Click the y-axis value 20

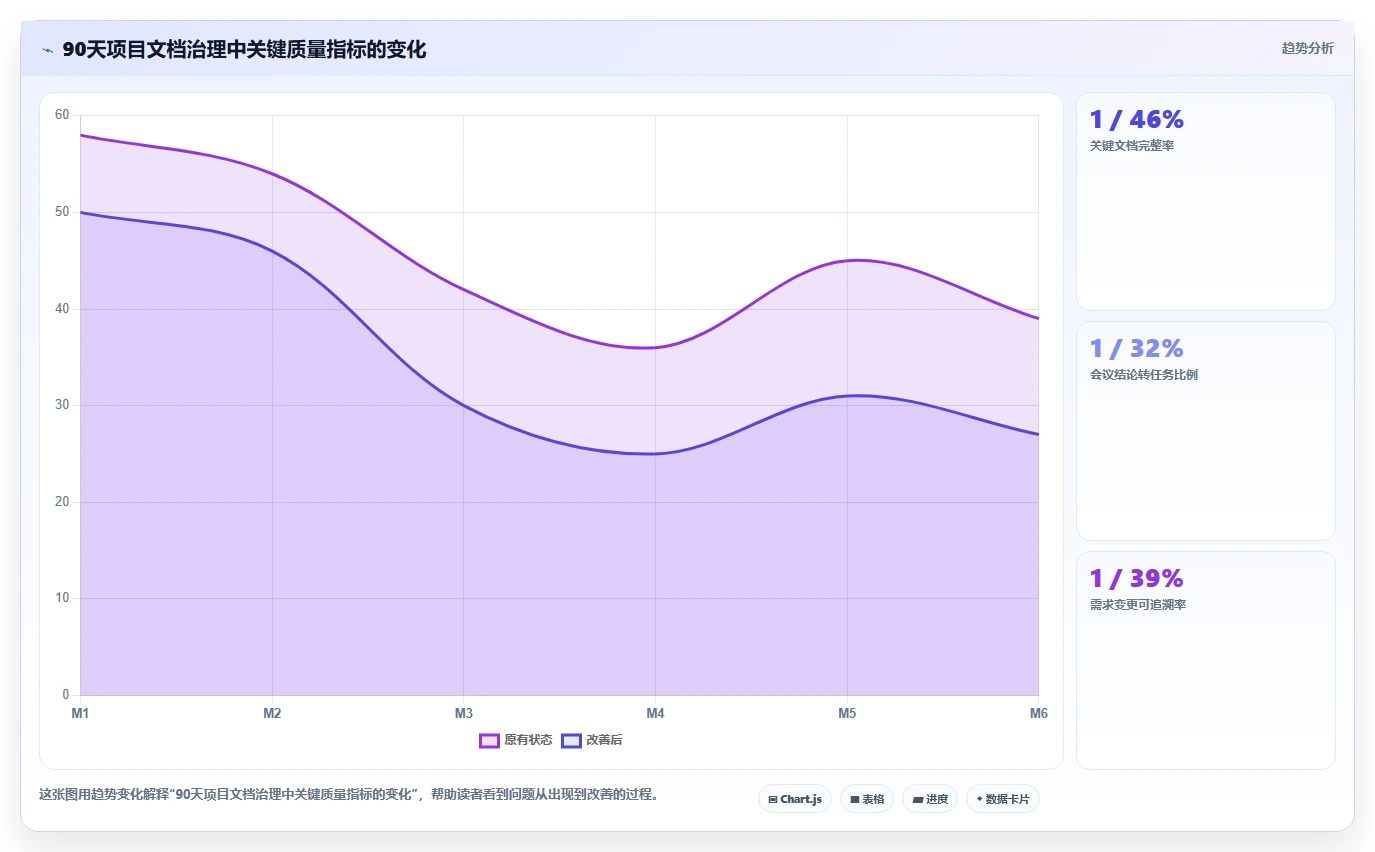[x=62, y=502]
